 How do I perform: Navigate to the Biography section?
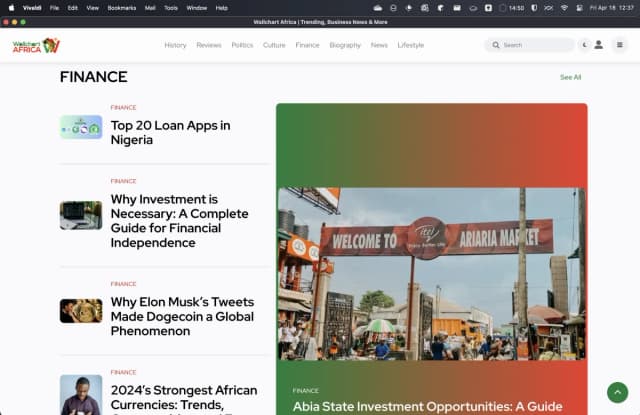pos(345,45)
